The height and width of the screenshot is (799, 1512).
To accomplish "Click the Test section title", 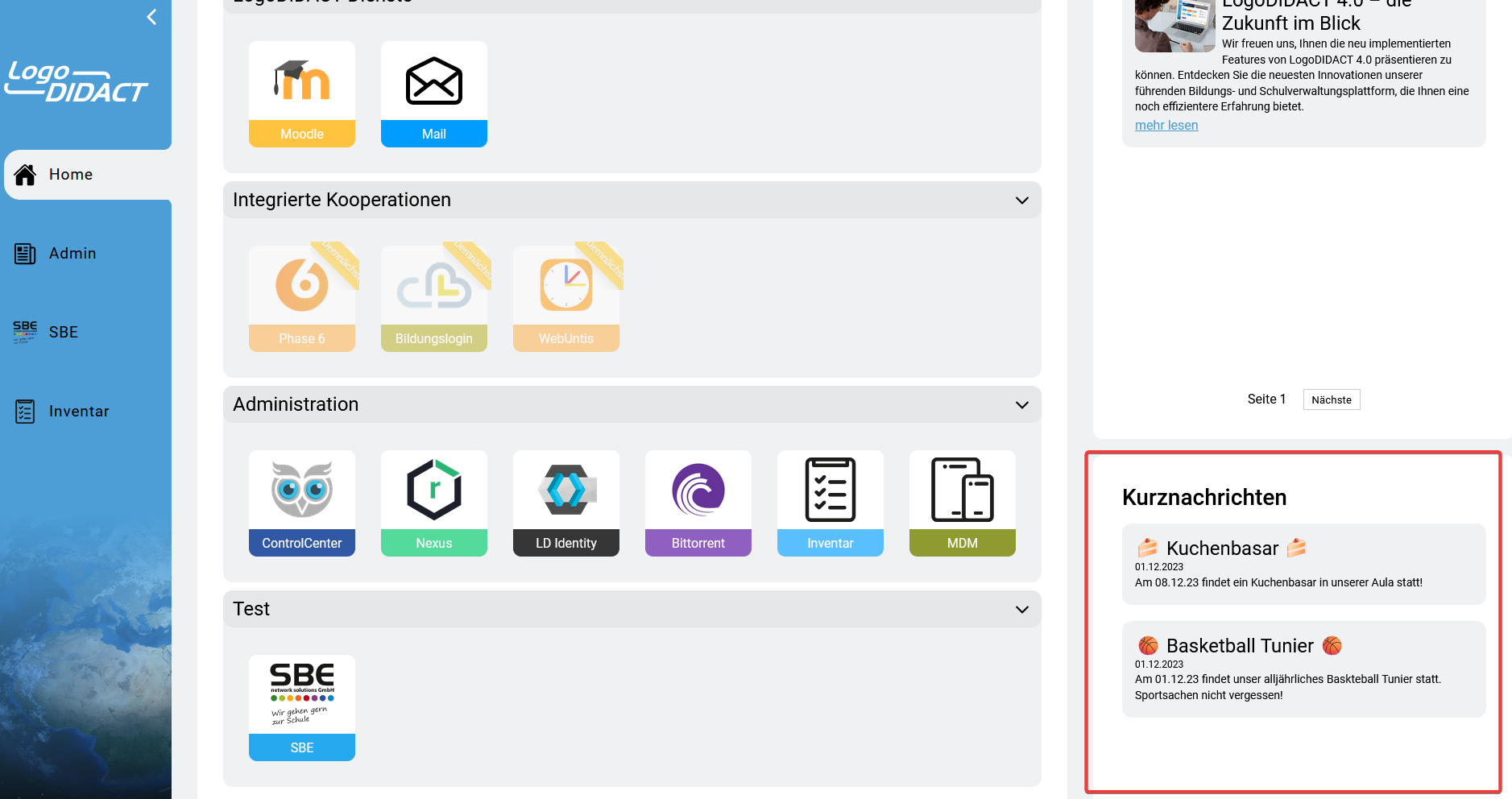I will coord(251,609).
